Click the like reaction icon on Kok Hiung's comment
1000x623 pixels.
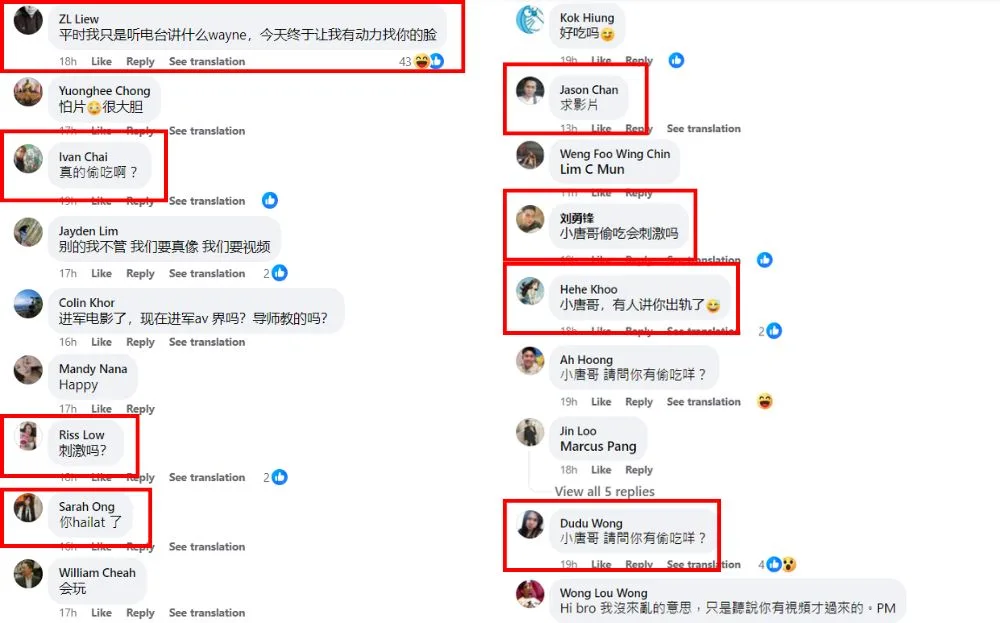coord(676,60)
